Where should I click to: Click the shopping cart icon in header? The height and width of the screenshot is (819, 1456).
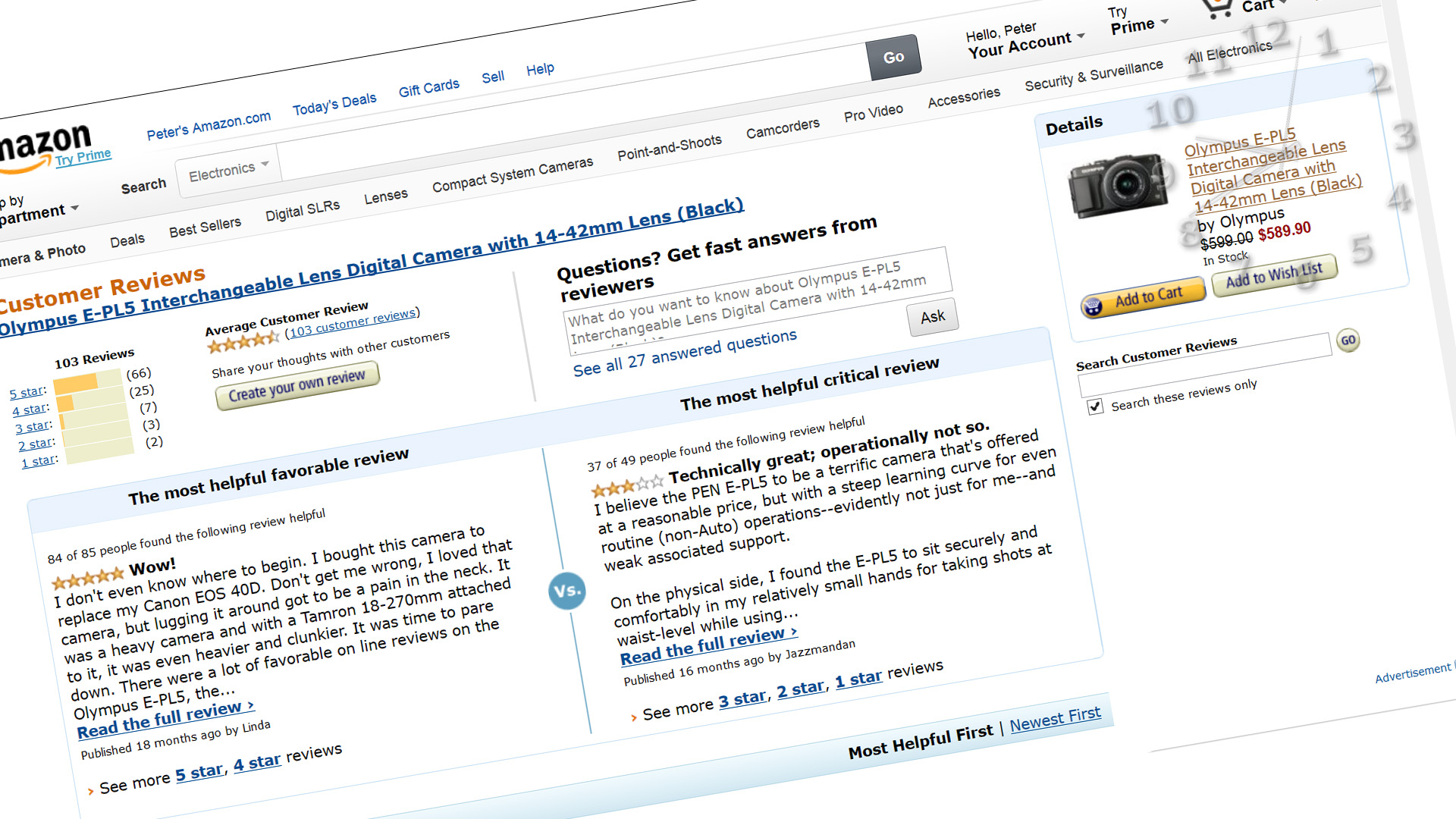click(1218, 8)
